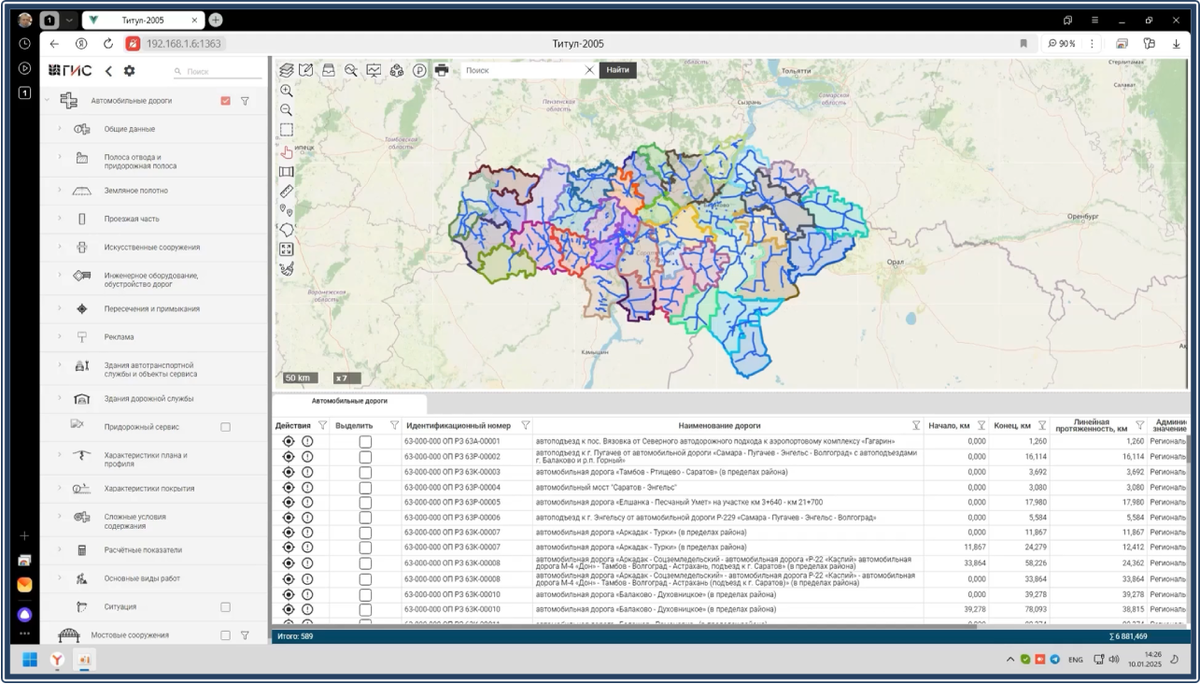Viewport: 1200px width, 684px height.
Task: Choose the hand pan tool
Action: point(287,151)
